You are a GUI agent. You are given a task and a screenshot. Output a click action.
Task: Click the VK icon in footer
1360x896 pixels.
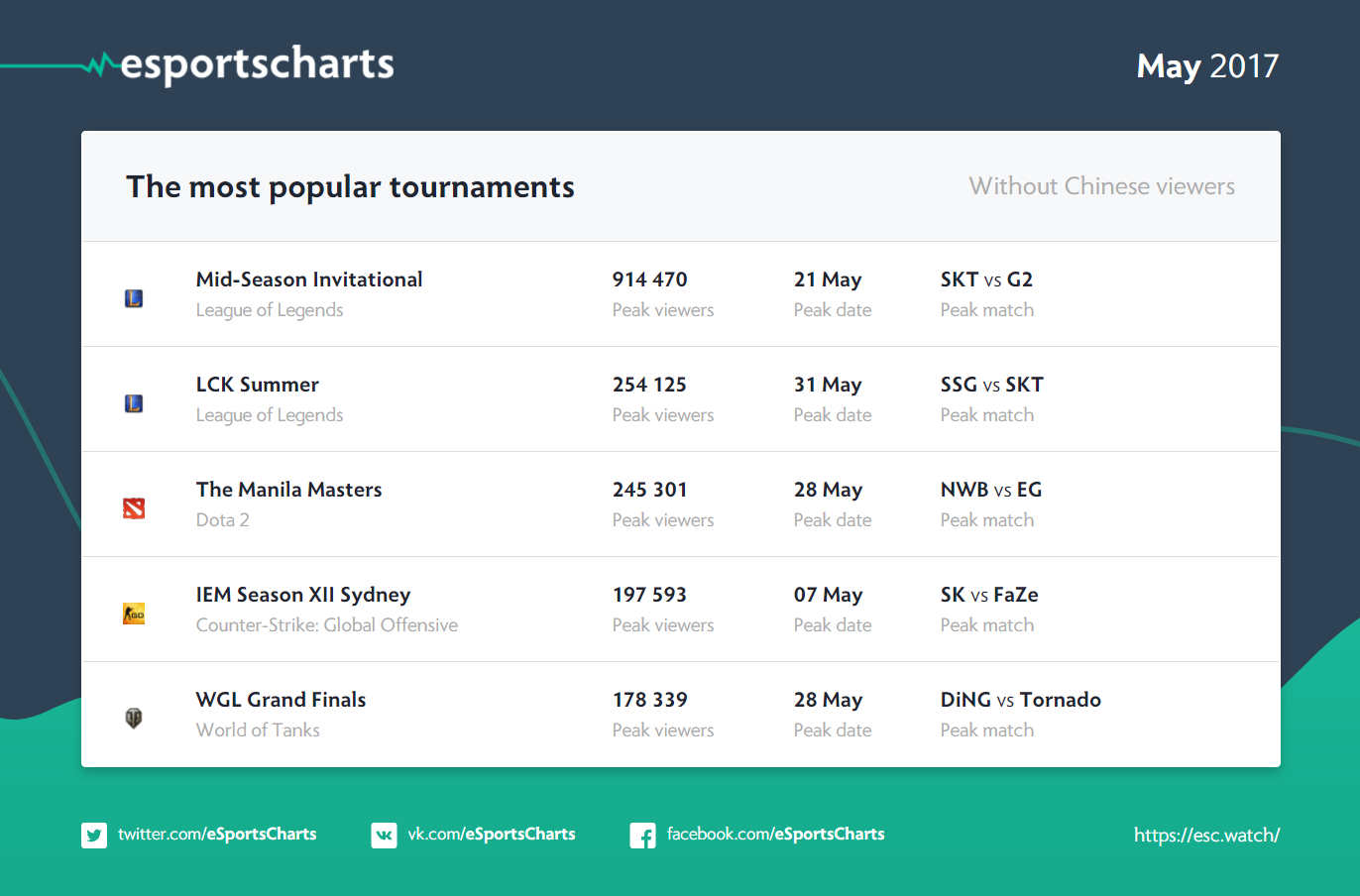coord(384,836)
